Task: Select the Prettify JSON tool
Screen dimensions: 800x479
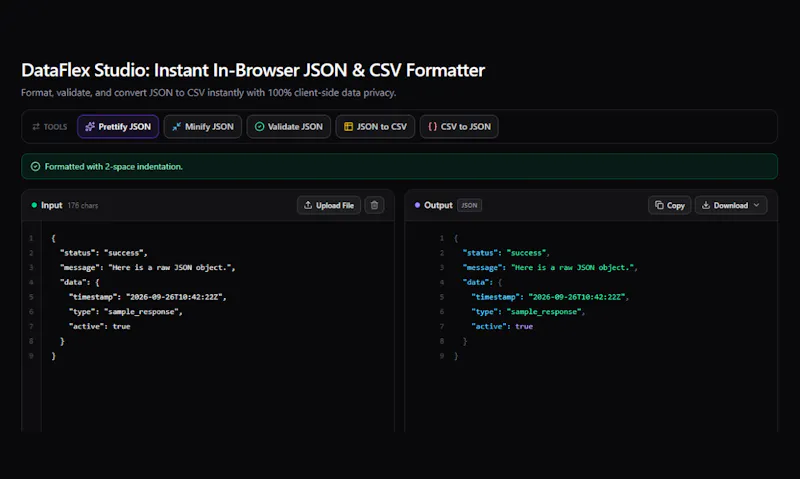Action: pyautogui.click(x=118, y=127)
